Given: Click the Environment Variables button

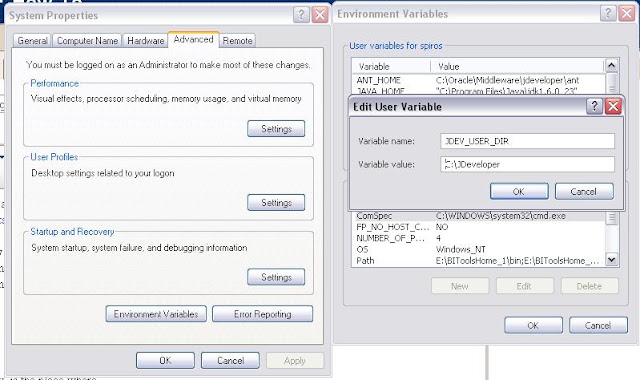Looking at the screenshot, I should point(156,314).
